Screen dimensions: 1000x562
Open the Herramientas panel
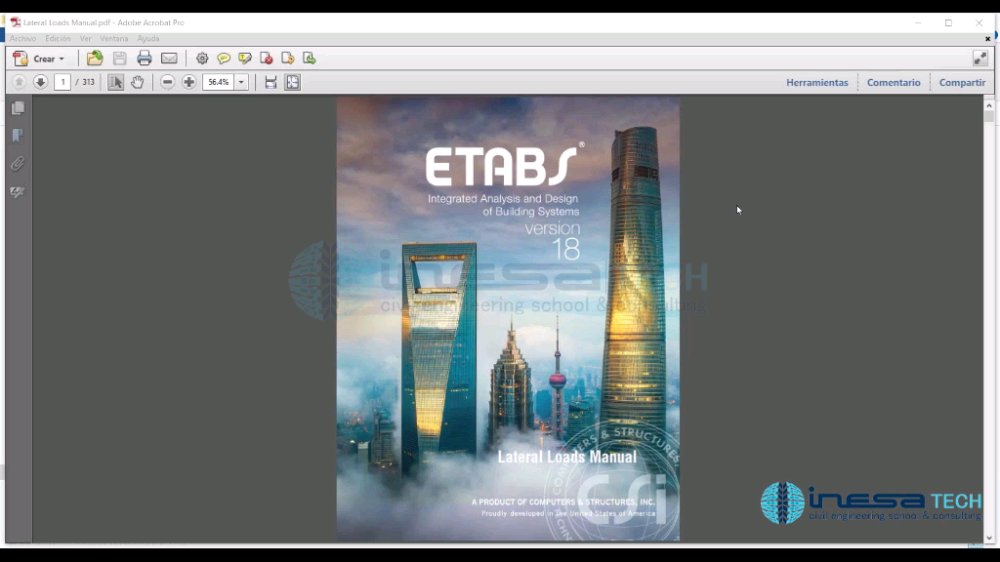817,82
